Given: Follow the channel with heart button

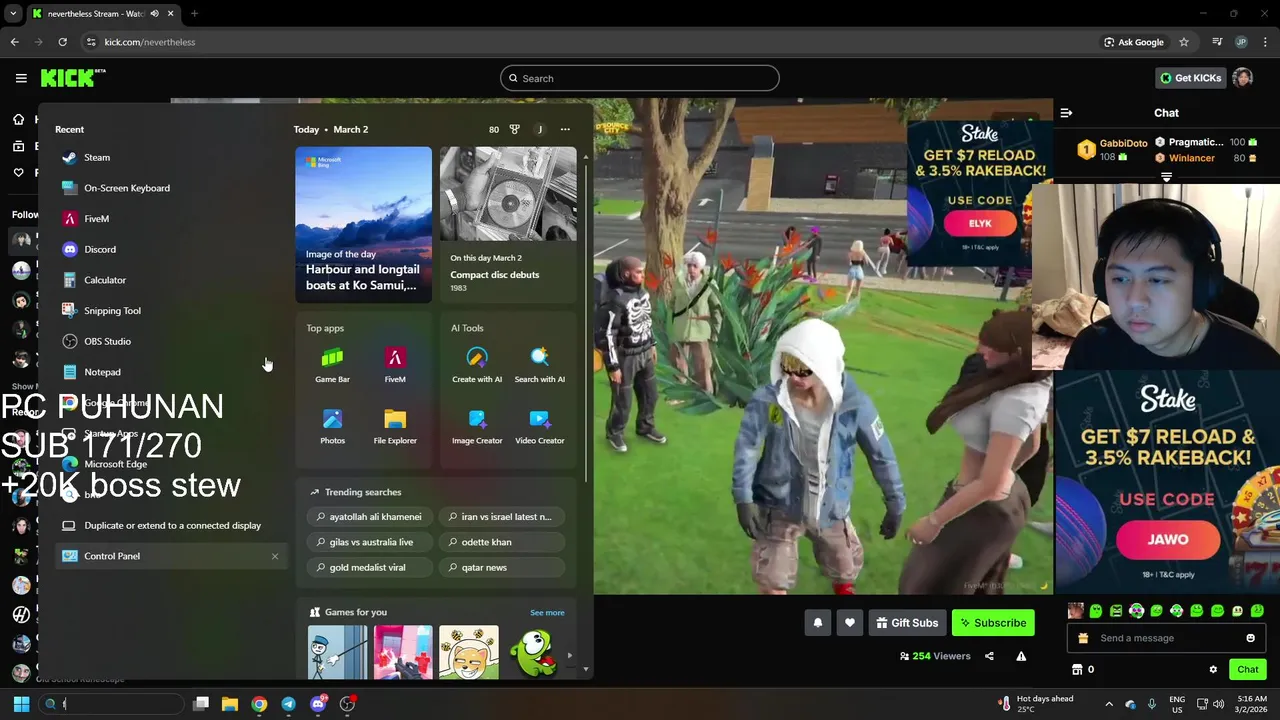Looking at the screenshot, I should click(850, 623).
